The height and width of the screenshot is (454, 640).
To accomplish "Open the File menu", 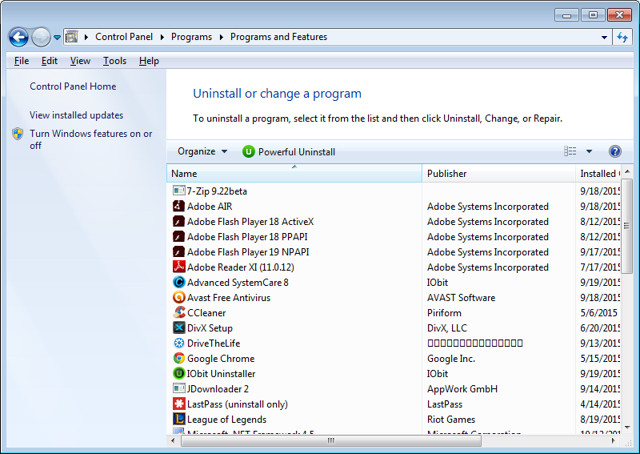I will click(21, 61).
